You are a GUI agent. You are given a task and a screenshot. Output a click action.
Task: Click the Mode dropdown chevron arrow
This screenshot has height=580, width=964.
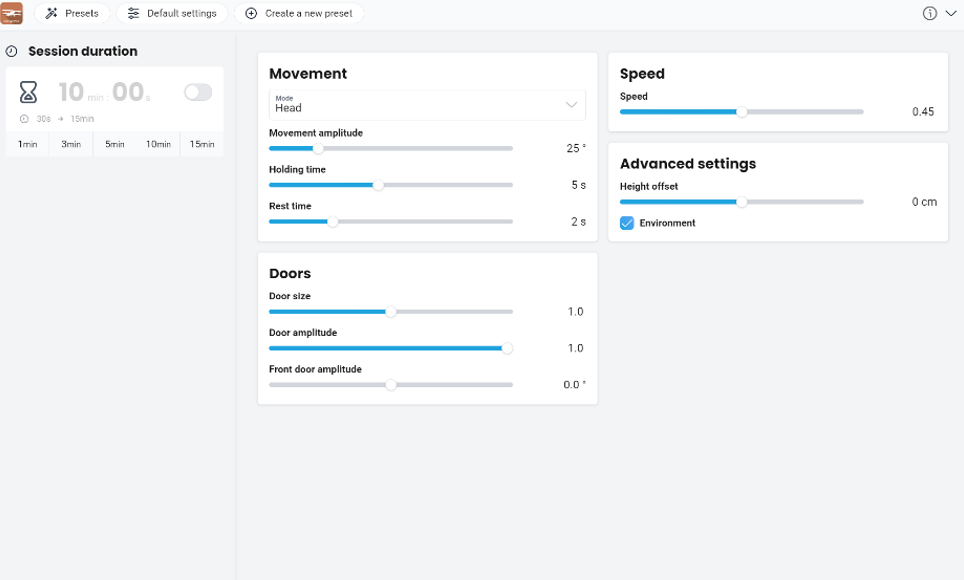click(x=572, y=105)
